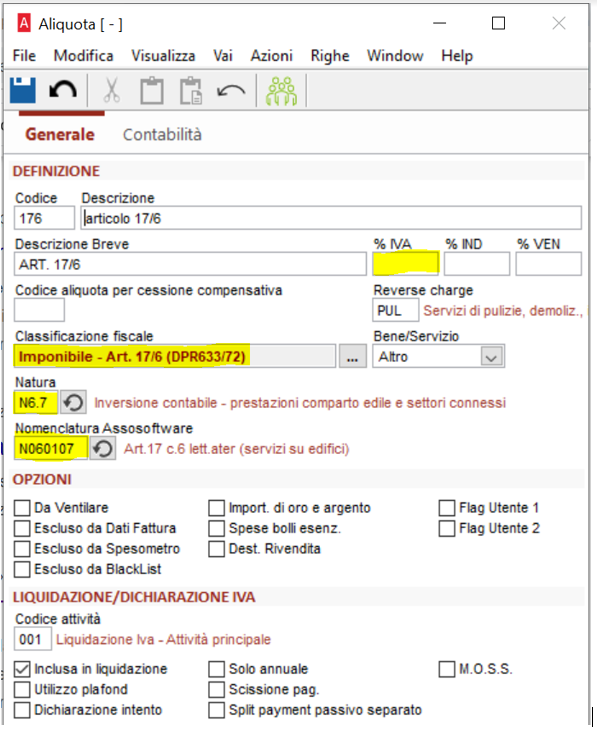Click the blue Save floppy disk icon
Screen dimensions: 597x734
tap(22, 90)
